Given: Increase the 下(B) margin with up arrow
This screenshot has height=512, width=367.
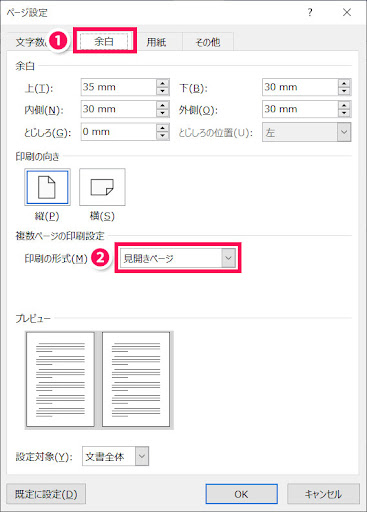Looking at the screenshot, I should click(x=344, y=83).
